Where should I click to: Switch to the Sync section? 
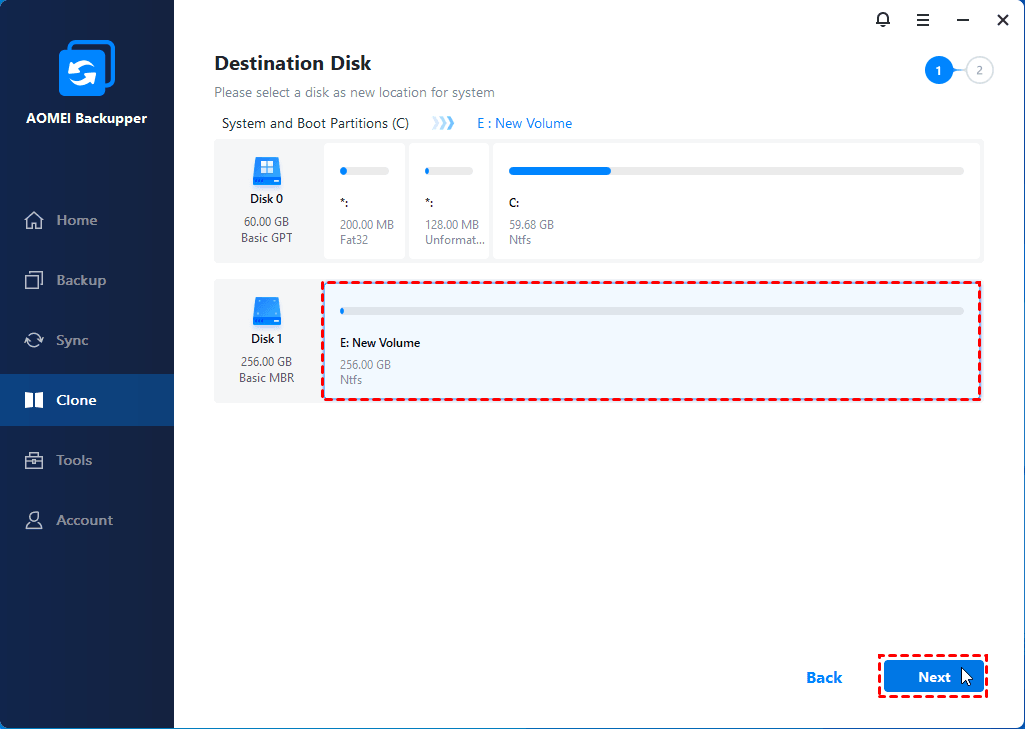point(87,341)
